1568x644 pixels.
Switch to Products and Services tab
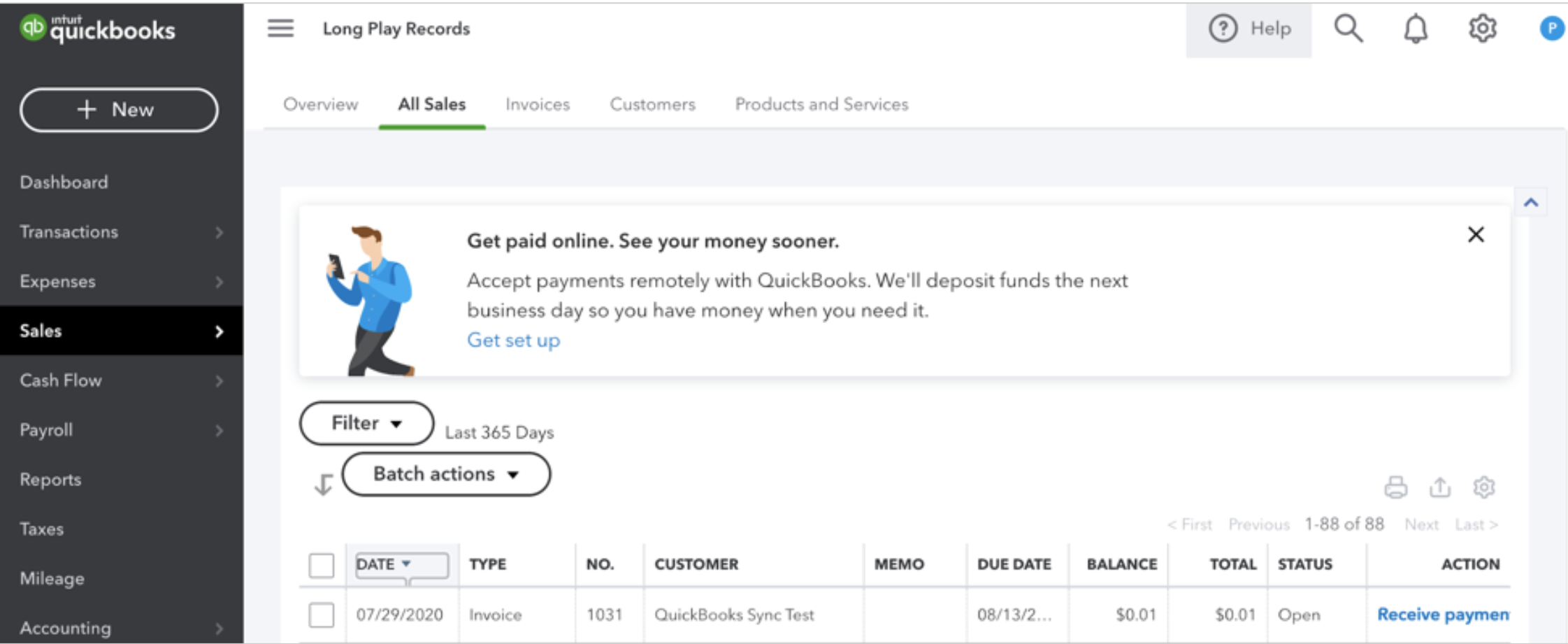pos(821,104)
